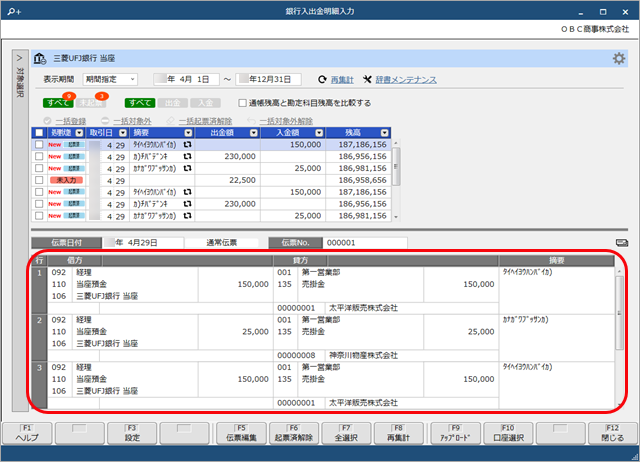Click 神奈川物産株式会社 in journal entry

coord(363,355)
